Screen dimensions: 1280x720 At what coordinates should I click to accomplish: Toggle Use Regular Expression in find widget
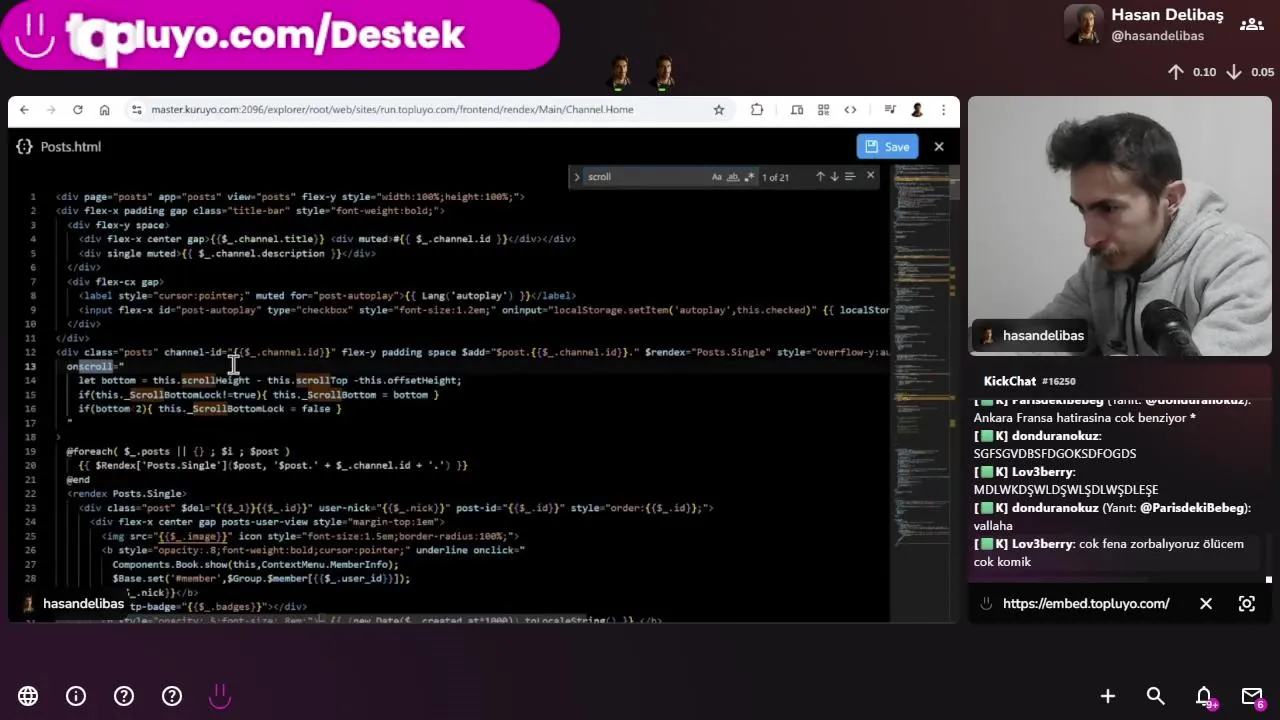(749, 177)
